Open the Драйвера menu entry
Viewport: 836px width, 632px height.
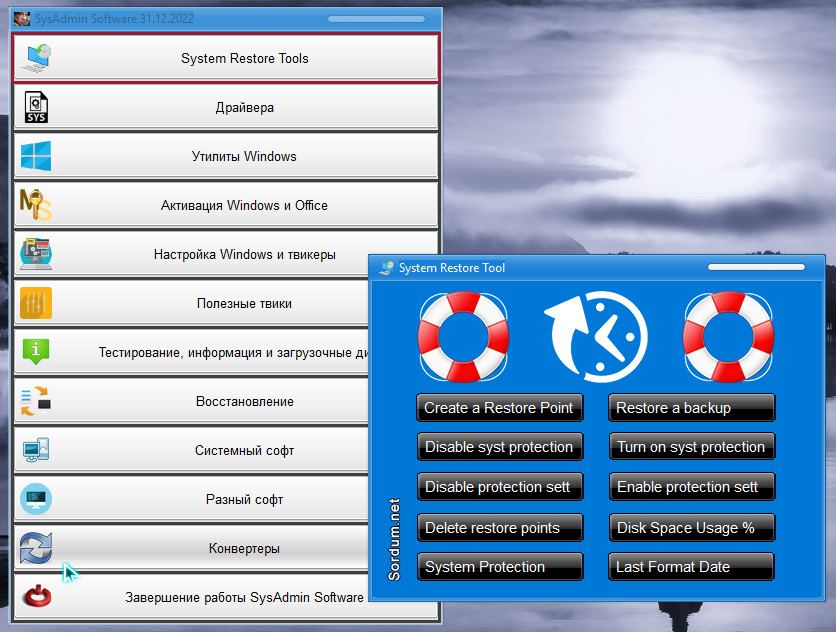click(244, 107)
